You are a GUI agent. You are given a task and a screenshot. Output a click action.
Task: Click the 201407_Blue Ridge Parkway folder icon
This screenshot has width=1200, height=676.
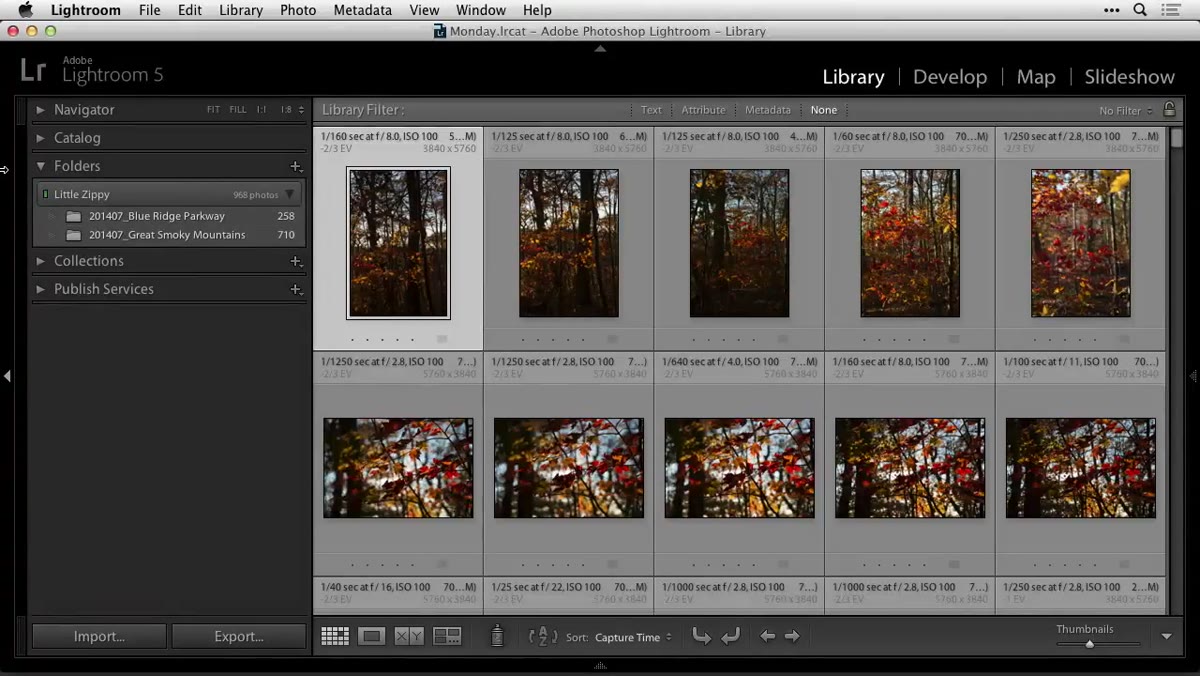coord(73,216)
